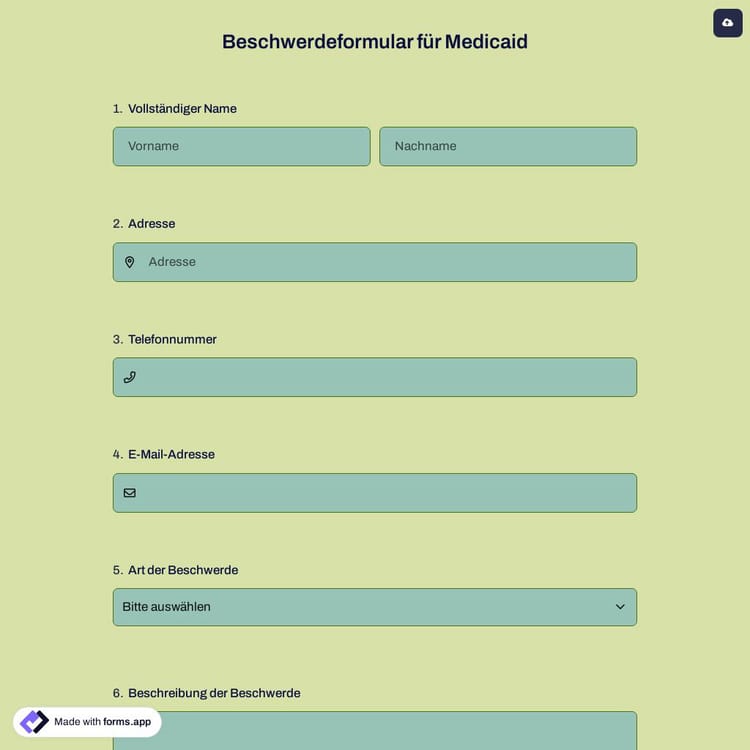Click the 'Beschwerdeformular für Medicaid' heading
Image resolution: width=750 pixels, height=750 pixels.
[375, 42]
